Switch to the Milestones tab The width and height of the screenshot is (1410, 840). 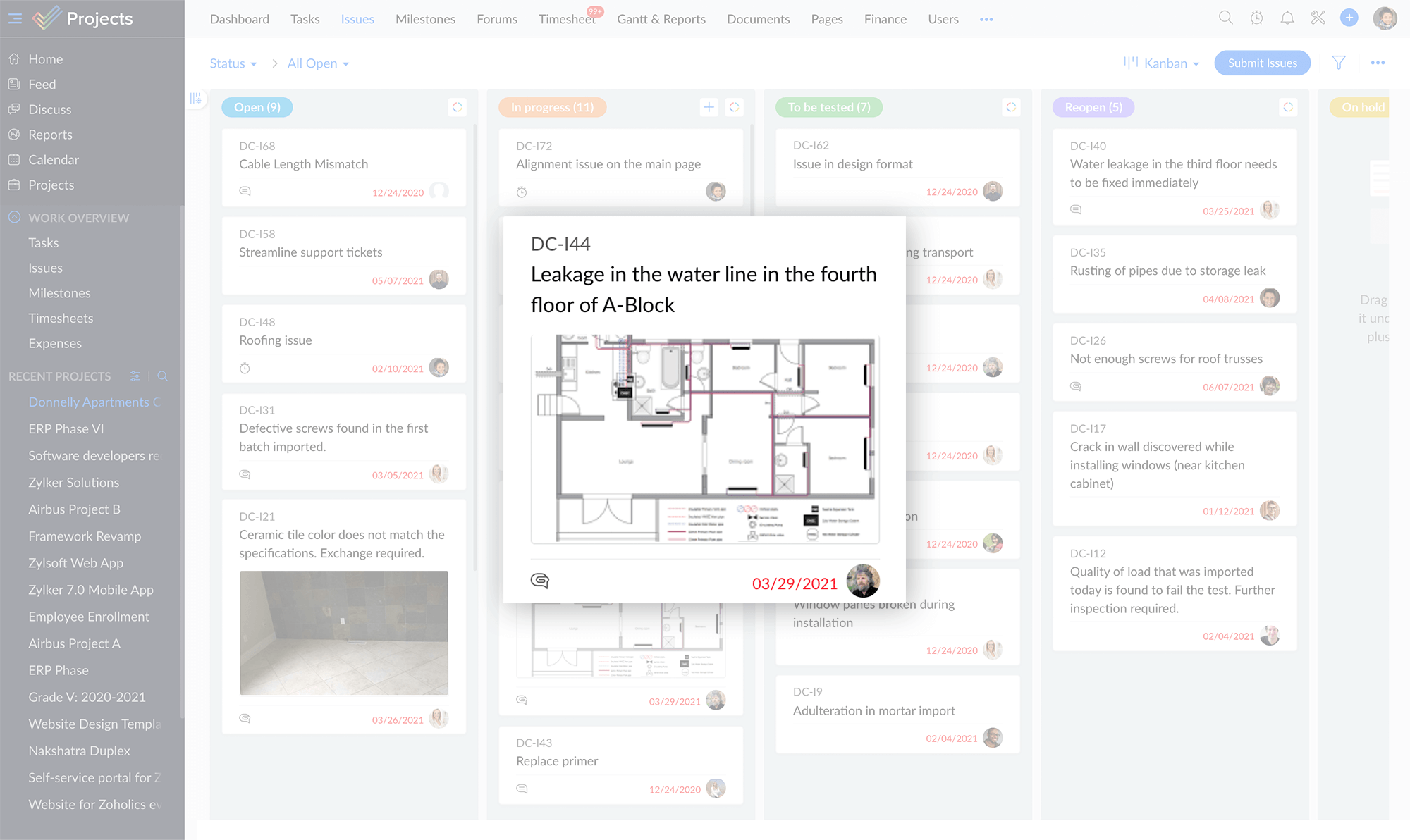coord(425,19)
